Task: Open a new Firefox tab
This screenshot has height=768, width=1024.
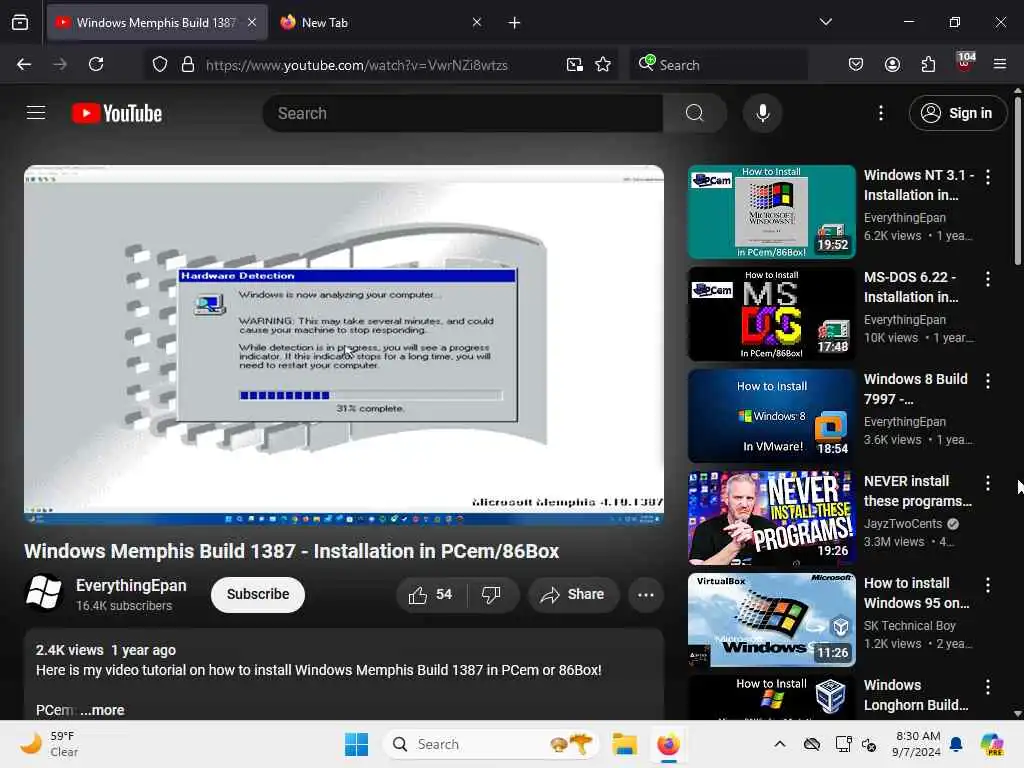Action: (514, 23)
